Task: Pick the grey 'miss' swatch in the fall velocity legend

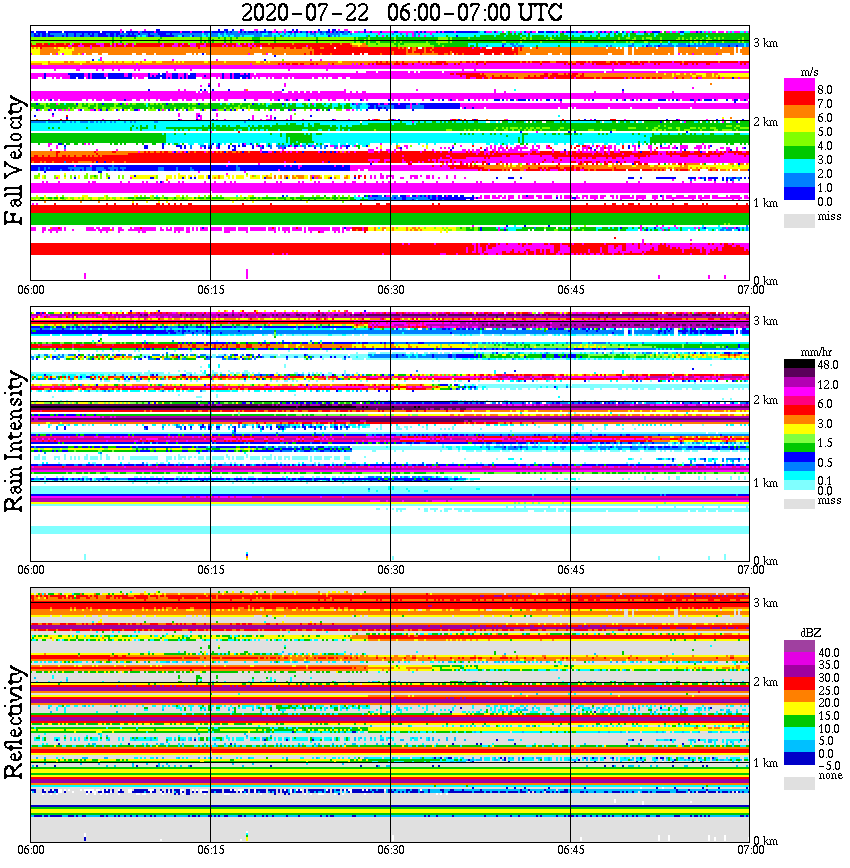Action: (x=799, y=221)
